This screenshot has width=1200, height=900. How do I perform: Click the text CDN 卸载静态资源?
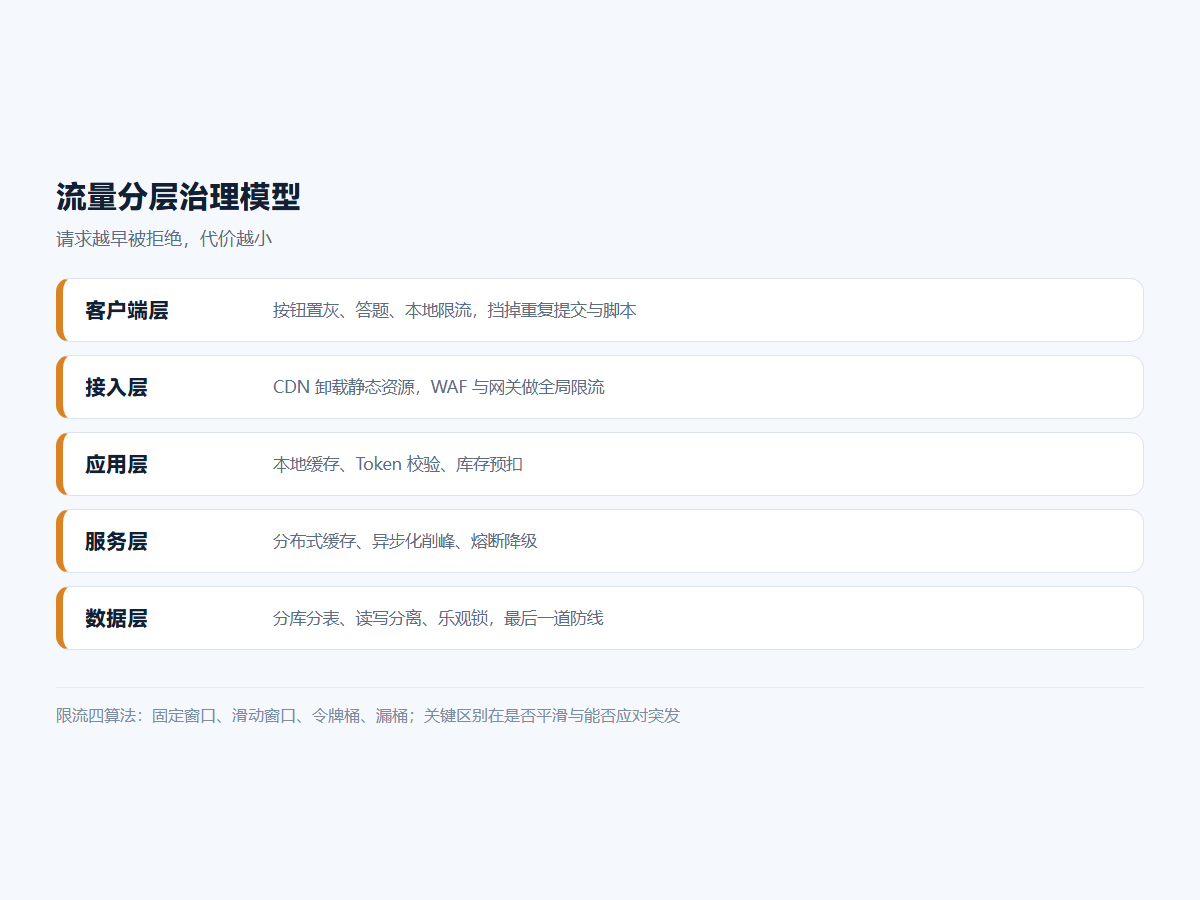tap(344, 387)
